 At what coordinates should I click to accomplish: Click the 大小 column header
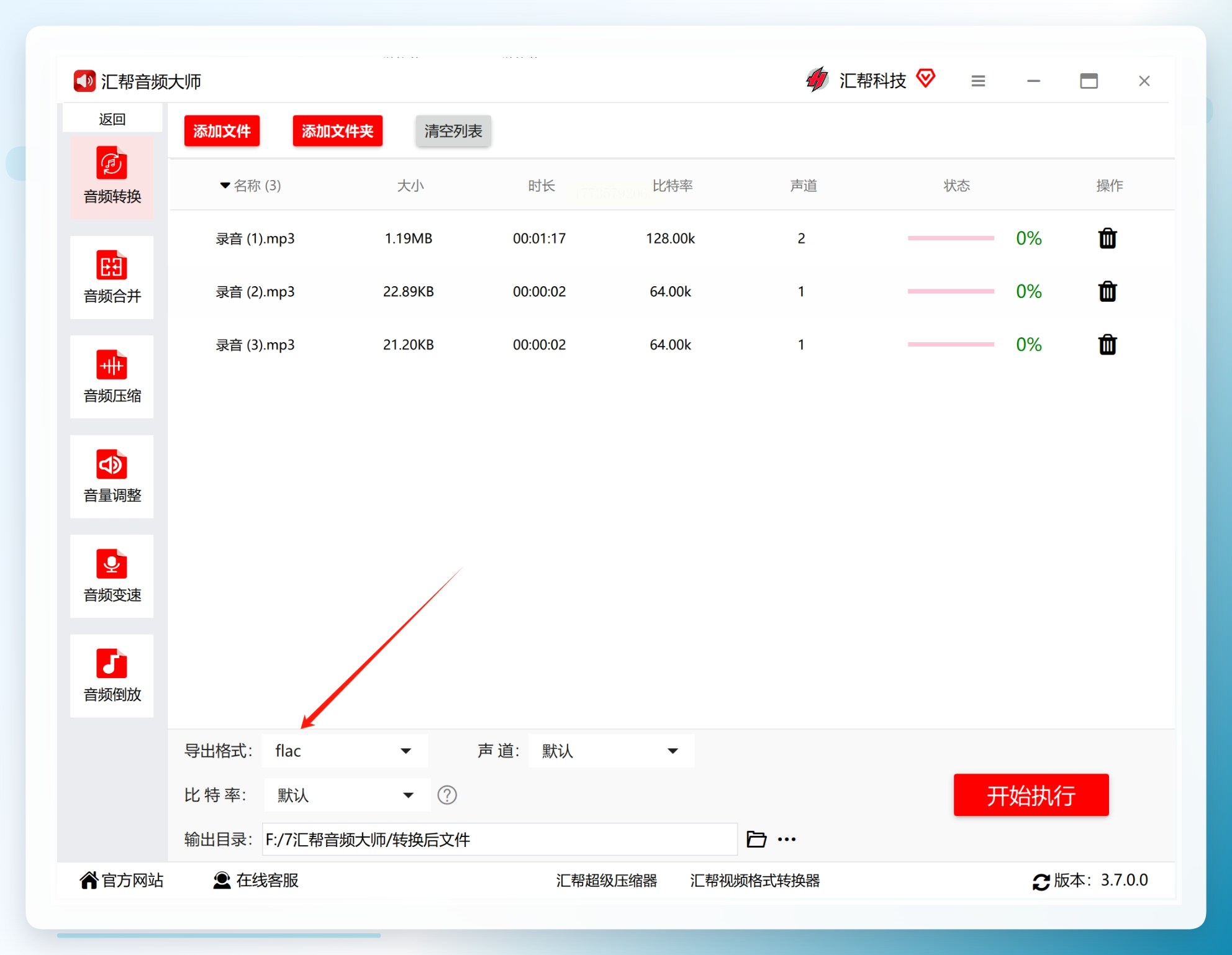pyautogui.click(x=410, y=186)
